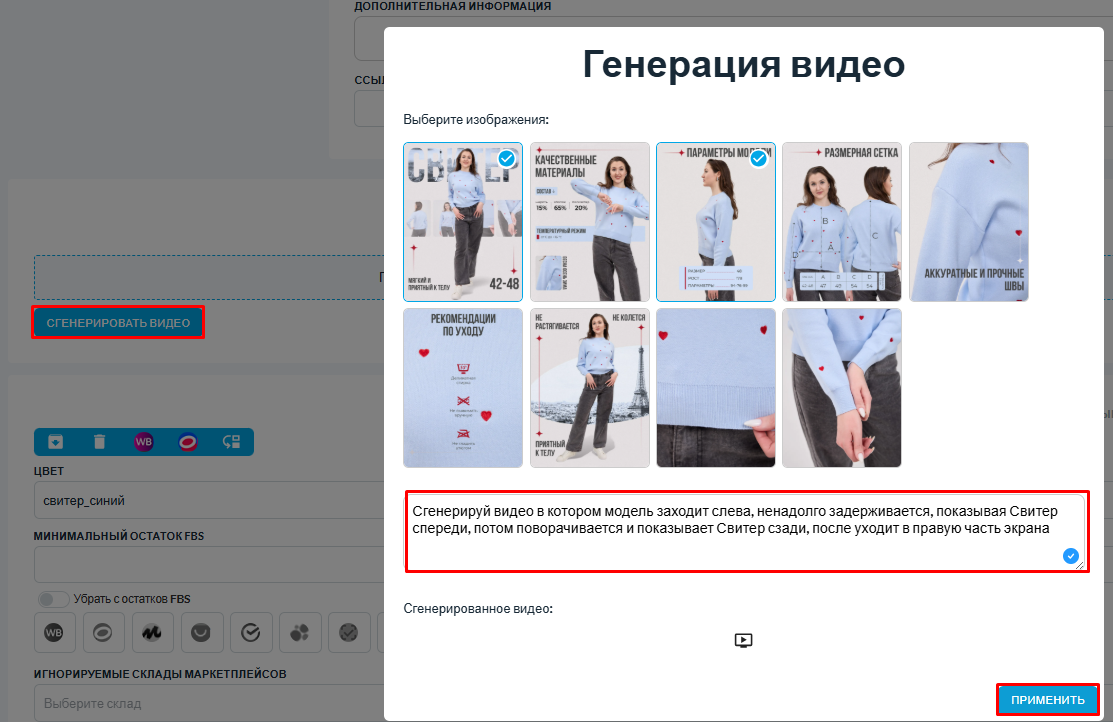Deselect the first 'Свитер' cover image checkmark
This screenshot has height=722, width=1113.
tap(507, 159)
